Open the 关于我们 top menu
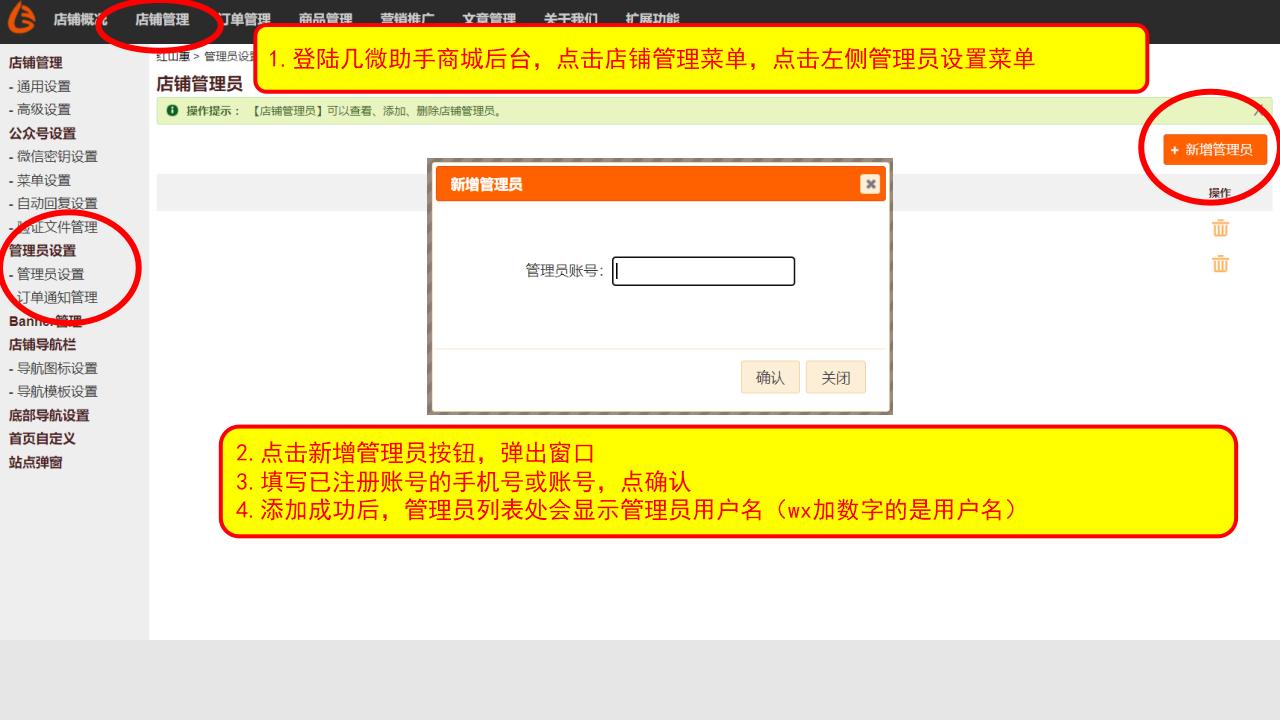 click(571, 19)
